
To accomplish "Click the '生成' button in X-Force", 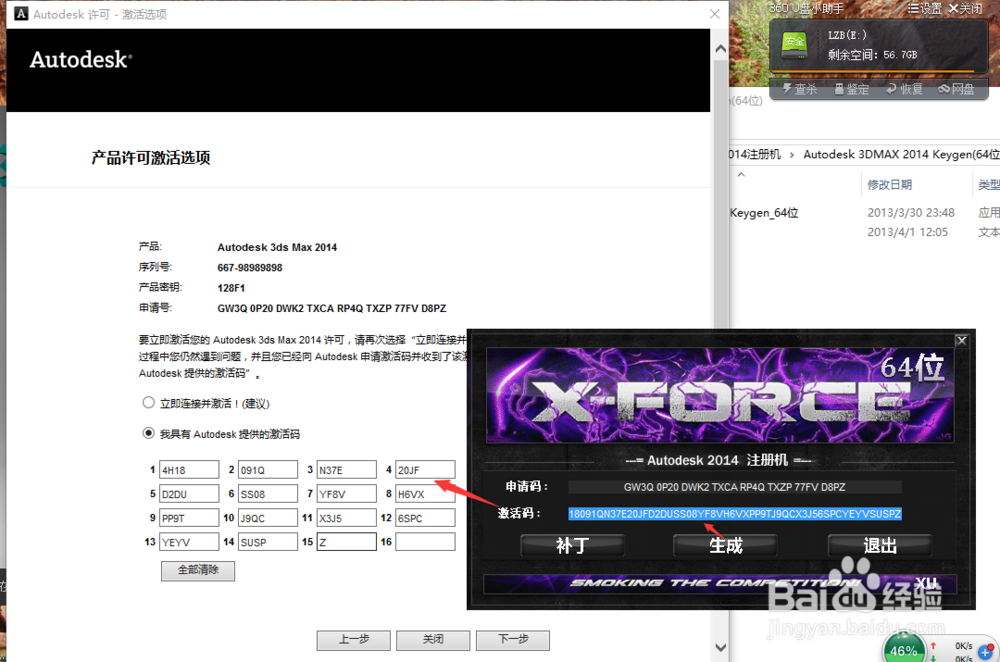I will (x=725, y=545).
